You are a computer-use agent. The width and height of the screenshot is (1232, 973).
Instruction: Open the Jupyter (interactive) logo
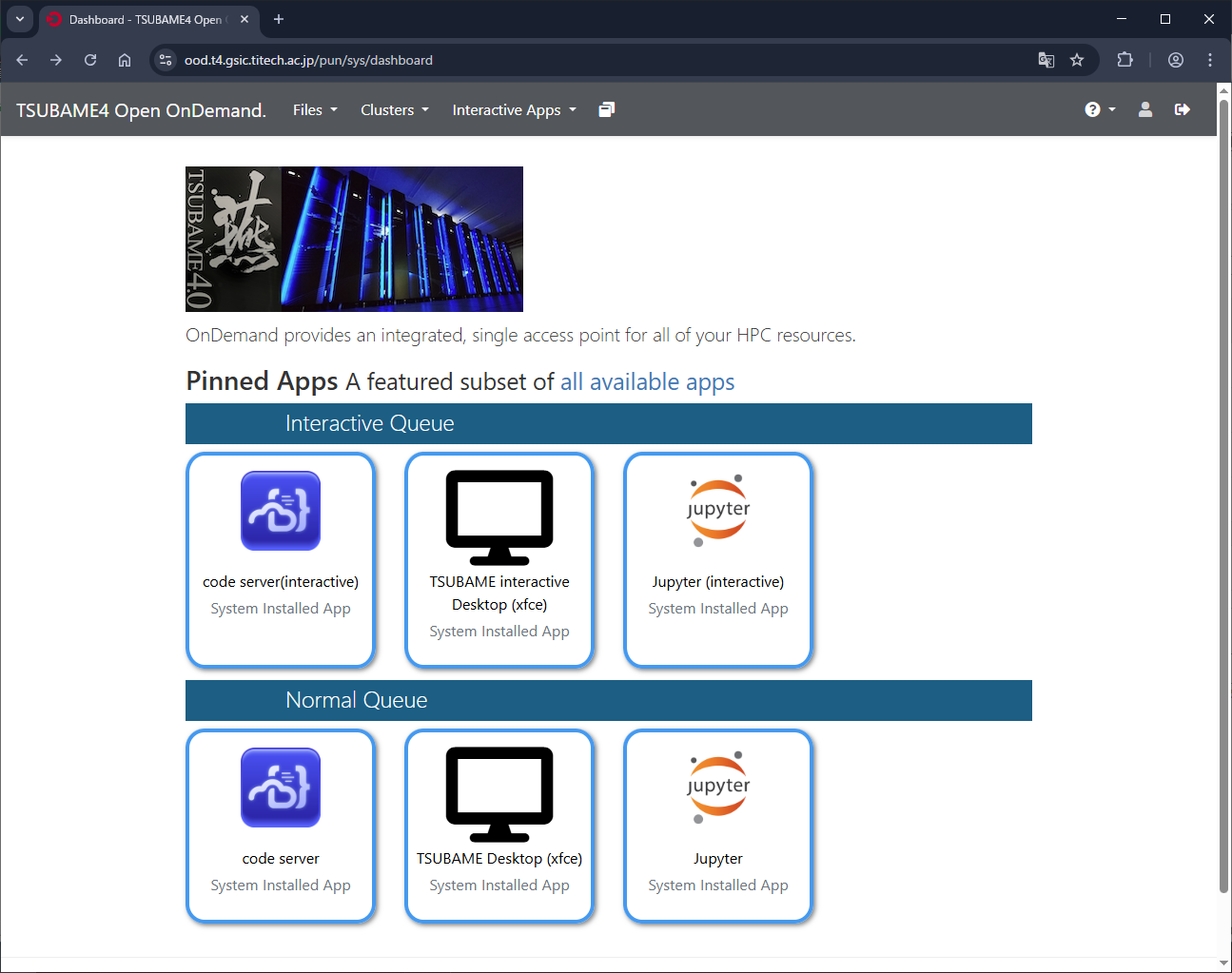717,511
